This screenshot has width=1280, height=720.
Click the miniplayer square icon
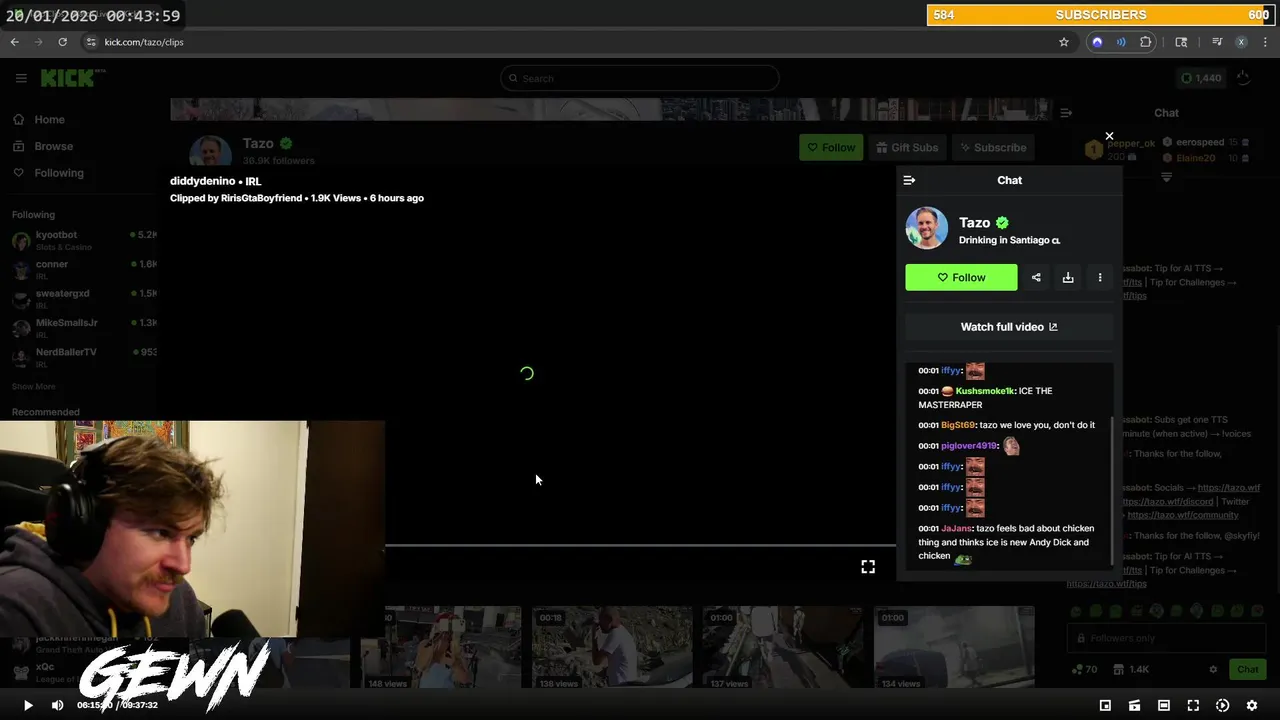(x=1105, y=705)
